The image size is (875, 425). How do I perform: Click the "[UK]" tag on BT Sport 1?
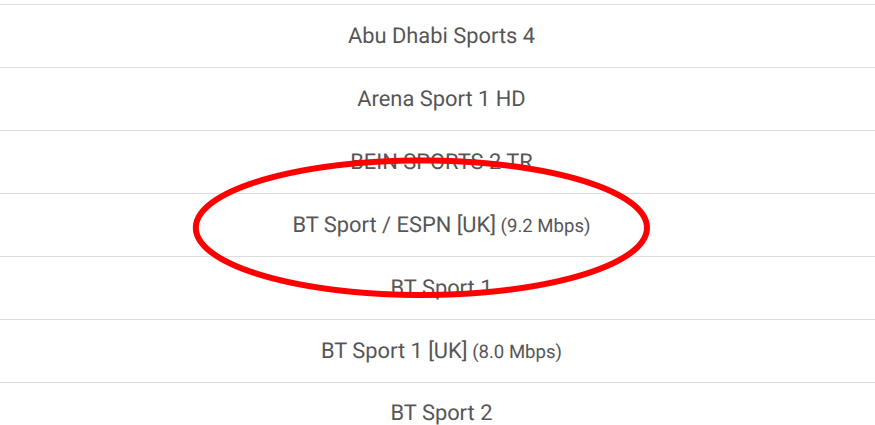[447, 351]
